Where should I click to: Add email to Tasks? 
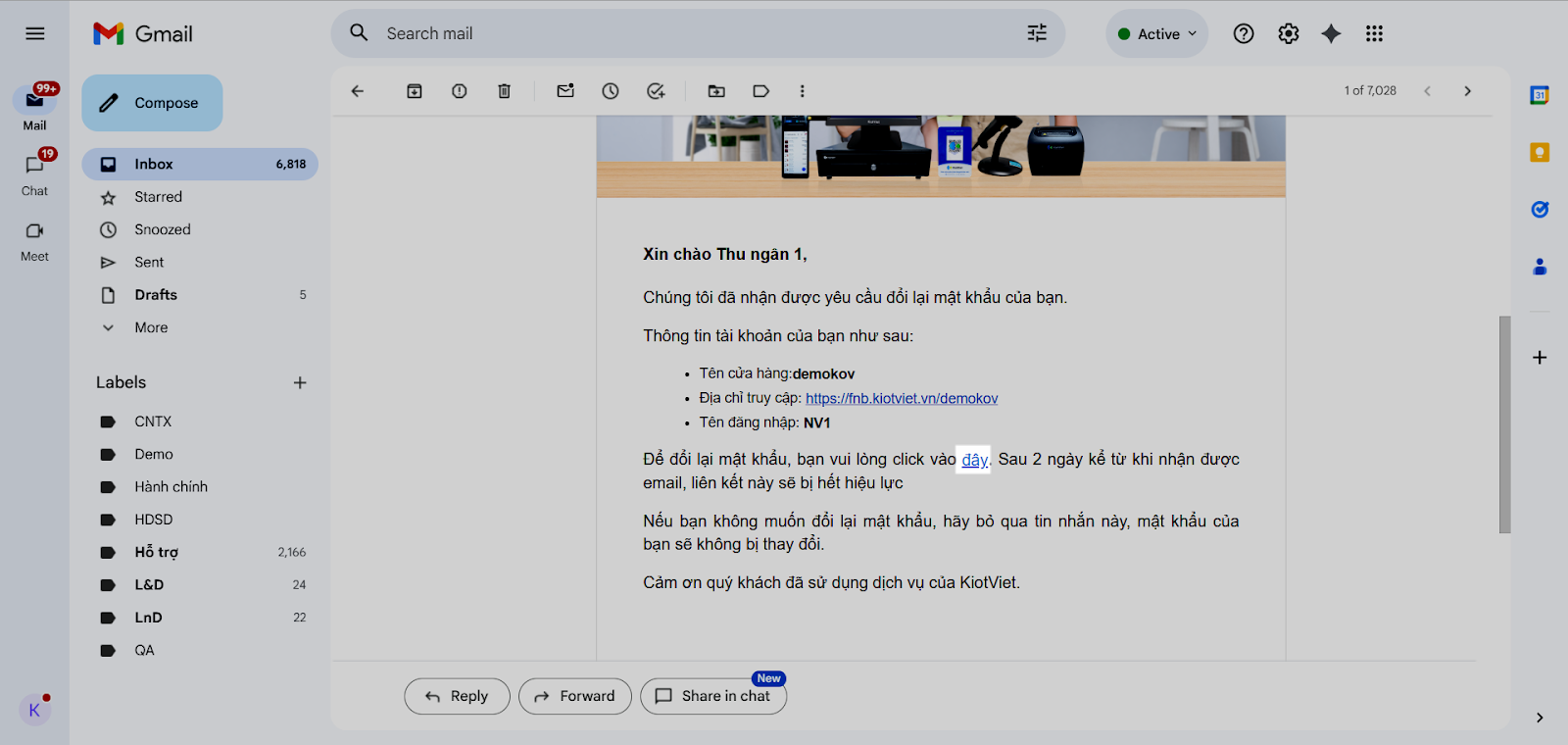coord(656,91)
